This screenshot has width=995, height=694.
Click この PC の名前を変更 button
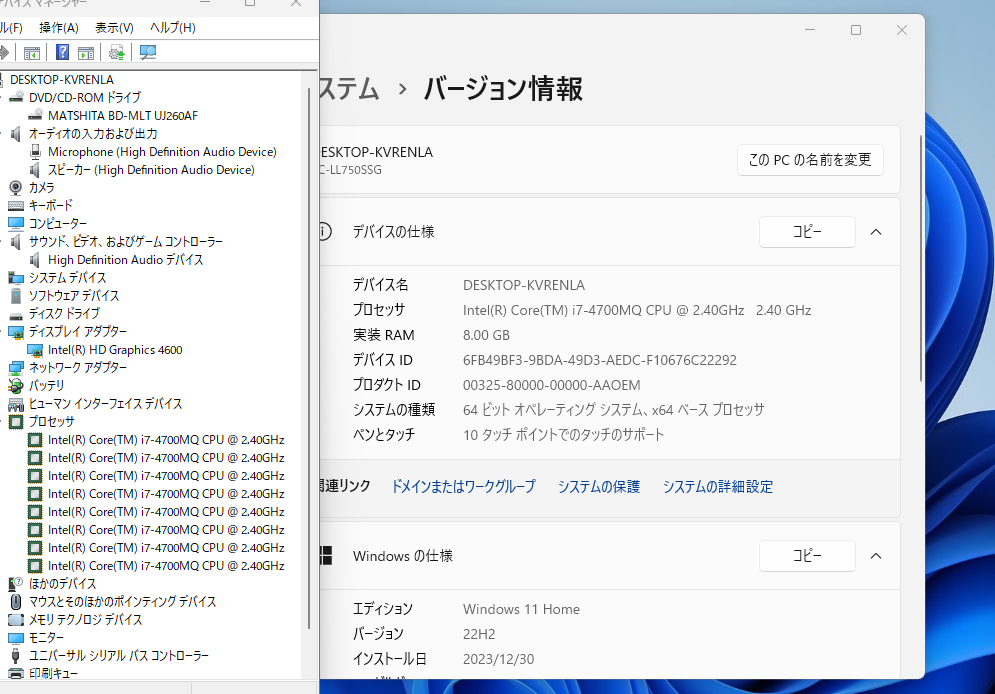tap(810, 160)
